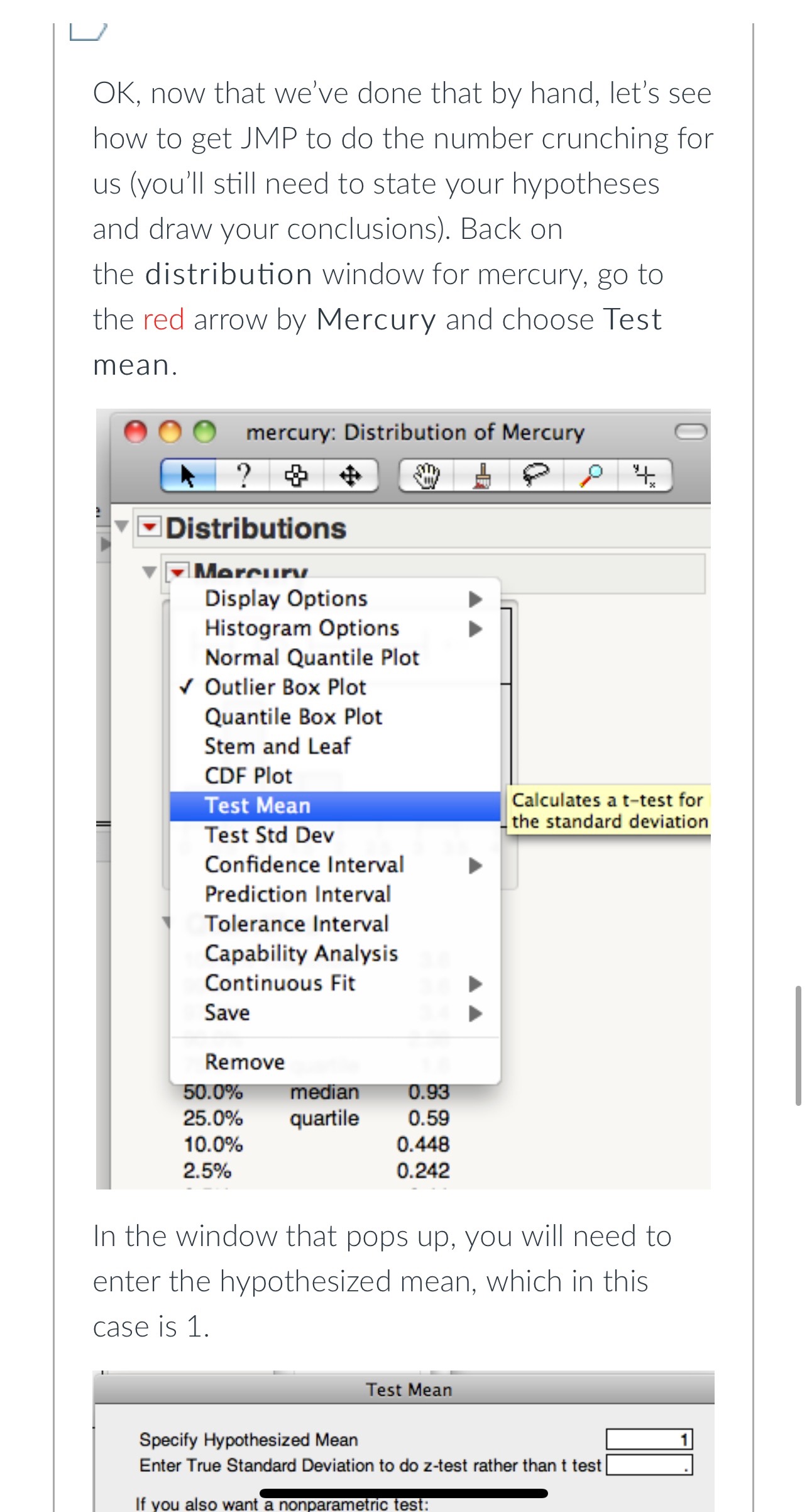The width and height of the screenshot is (807, 1512).
Task: Choose Capability Analysis
Action: [x=335, y=954]
